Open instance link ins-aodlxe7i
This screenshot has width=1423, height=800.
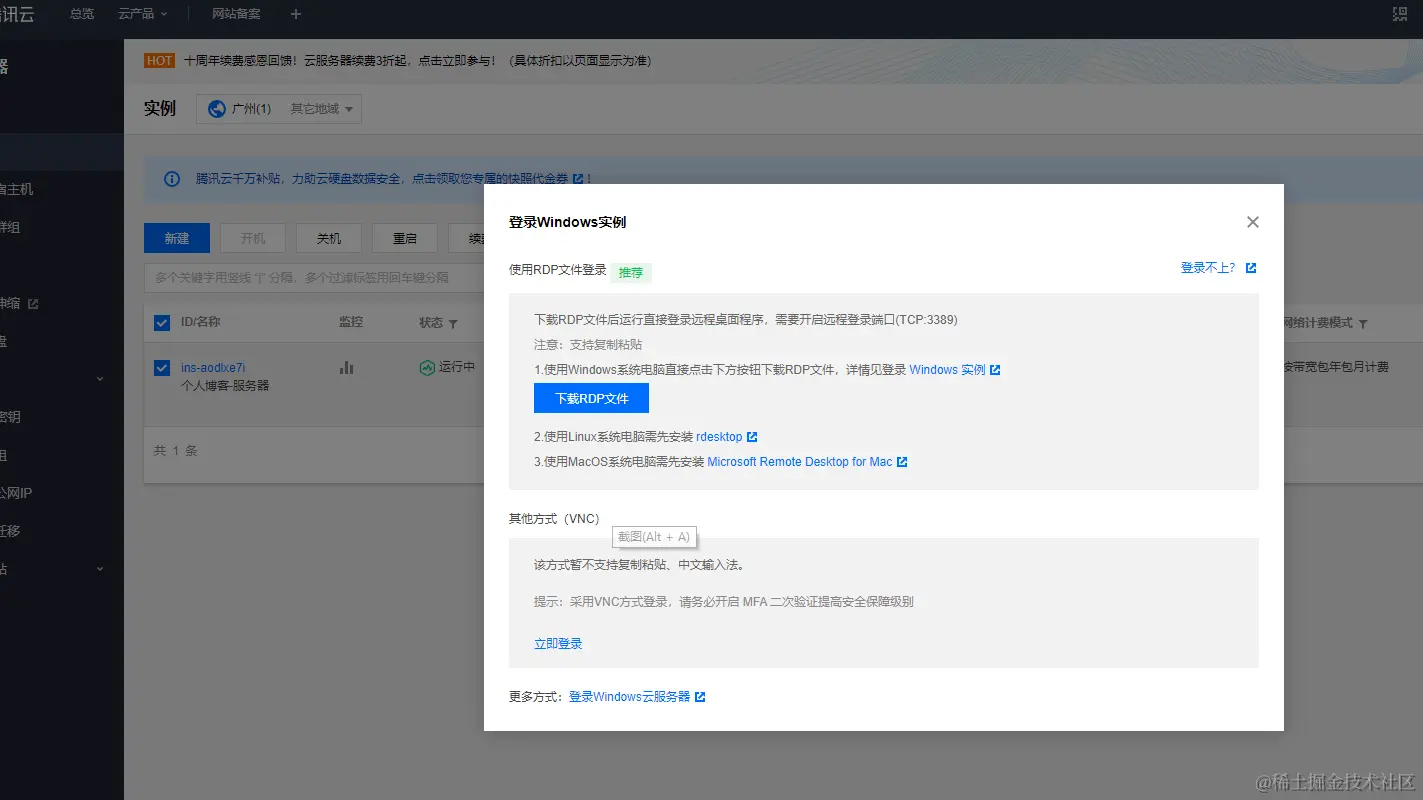point(213,367)
